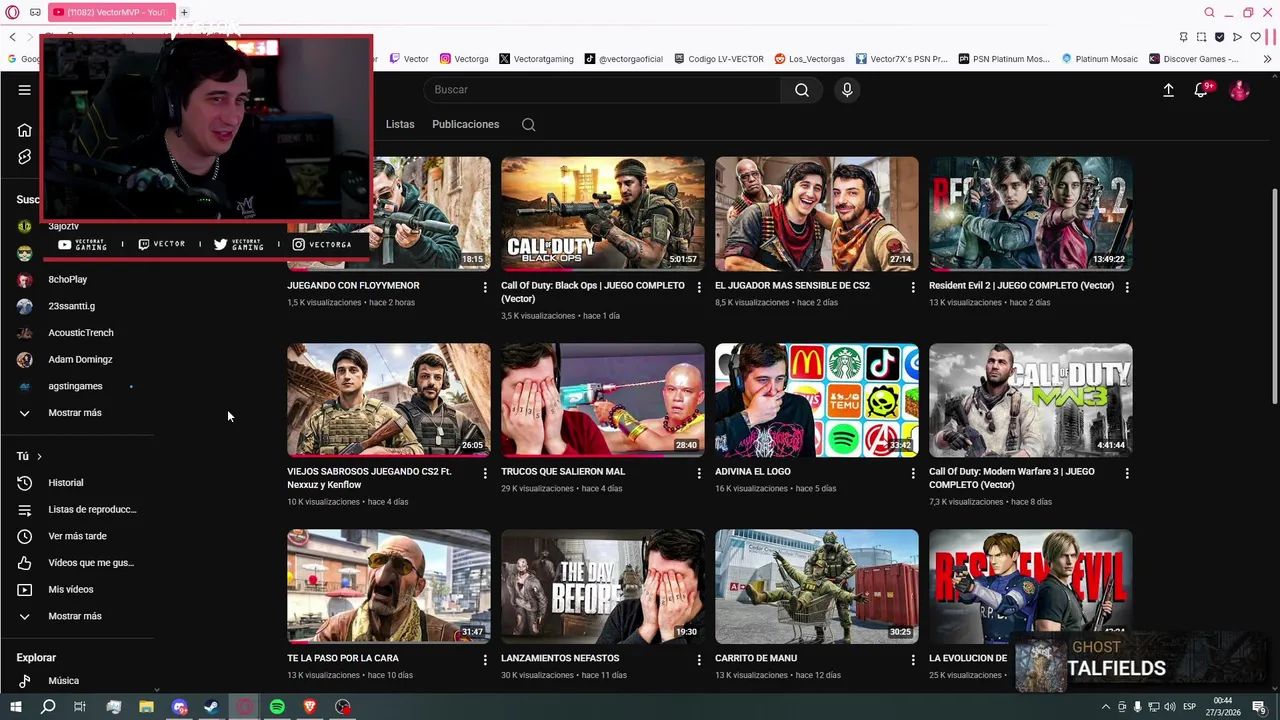Open new browser tab with plus

click(x=184, y=12)
